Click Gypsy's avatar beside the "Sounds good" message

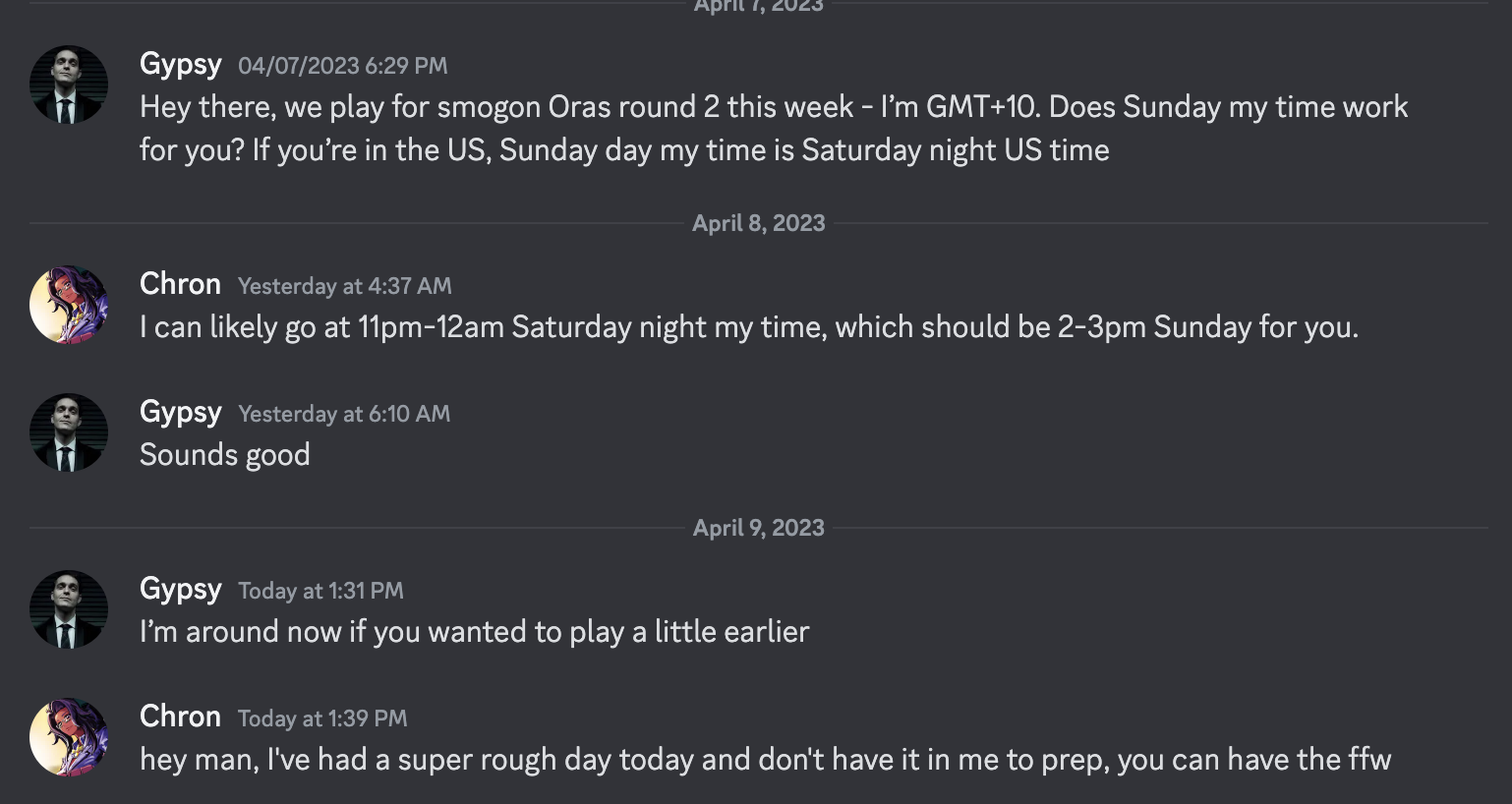[x=69, y=432]
